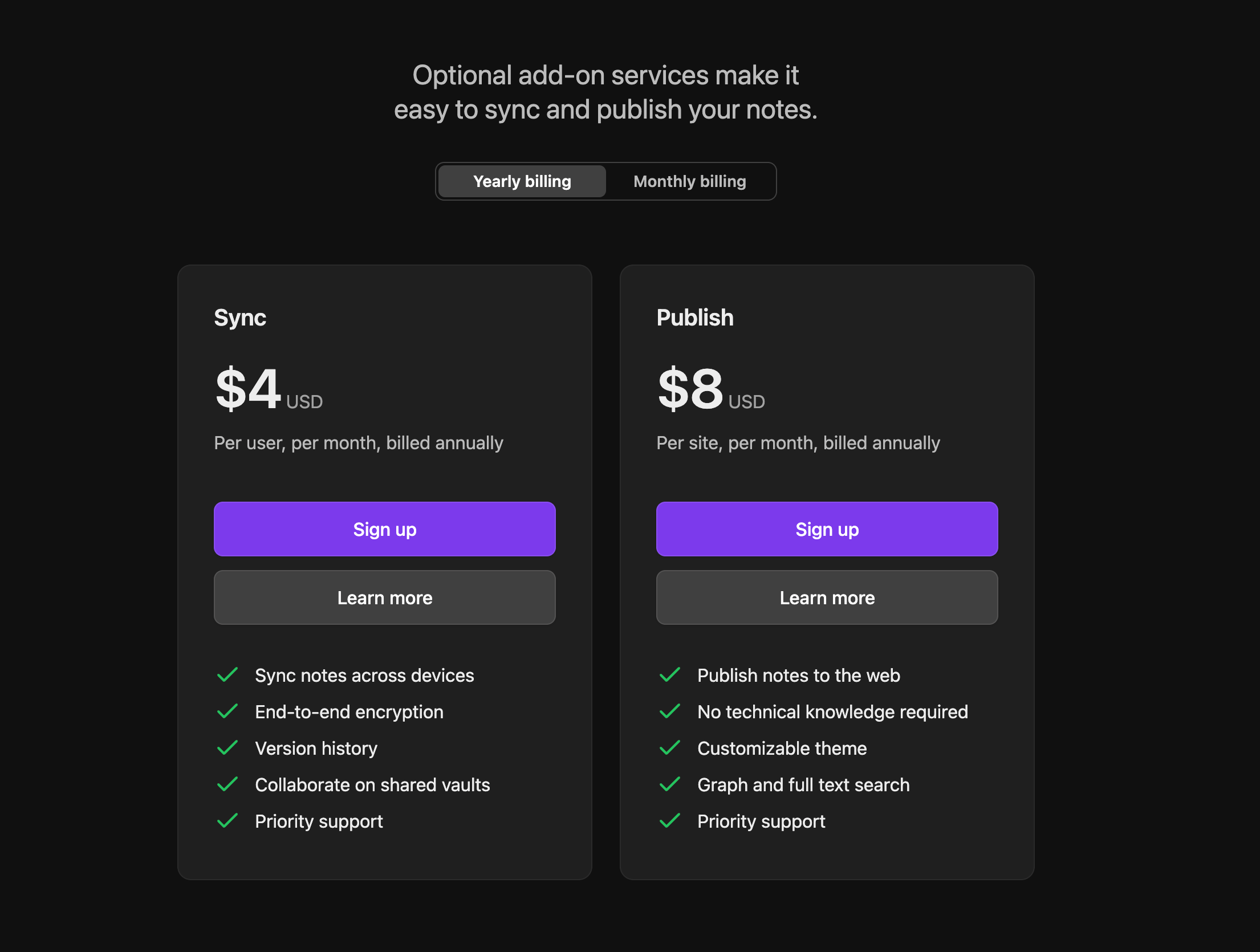This screenshot has height=952, width=1260.
Task: Click the checkmark beside Priority support under Publish
Action: pos(670,821)
